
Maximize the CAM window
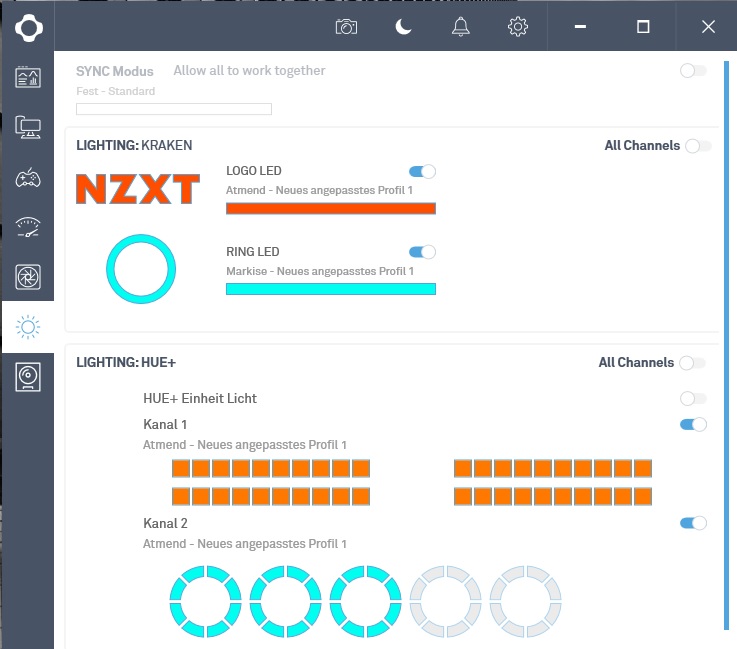click(643, 27)
